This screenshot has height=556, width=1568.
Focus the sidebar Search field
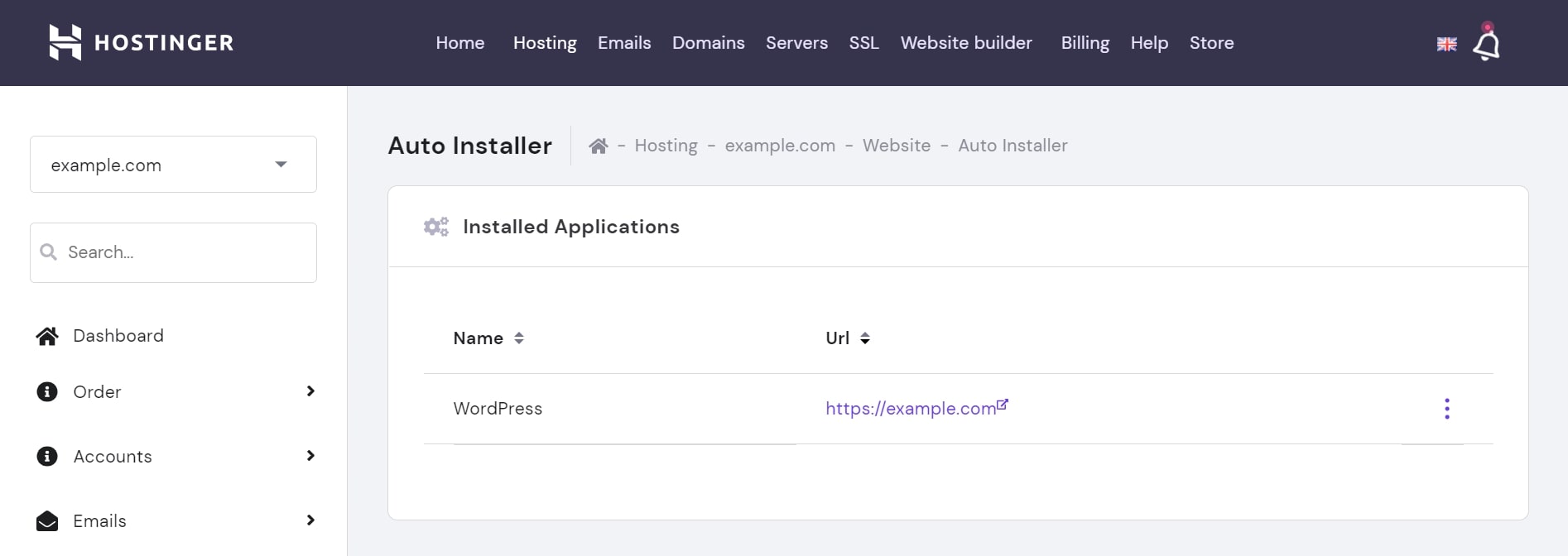tap(173, 252)
